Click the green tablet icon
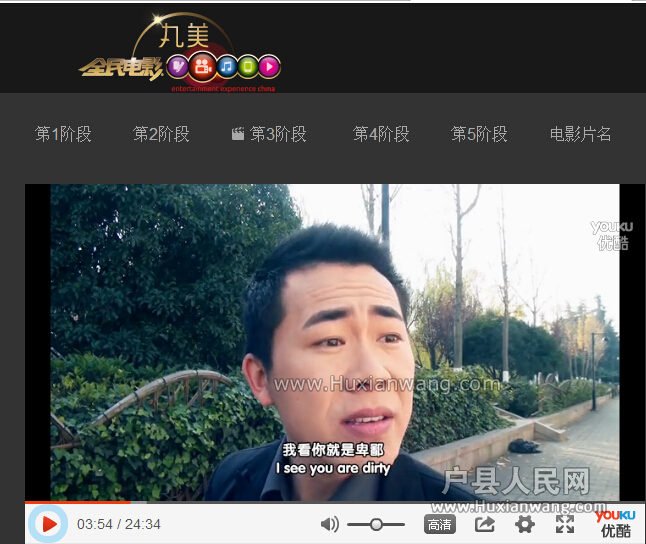The height and width of the screenshot is (544, 646). [x=248, y=66]
